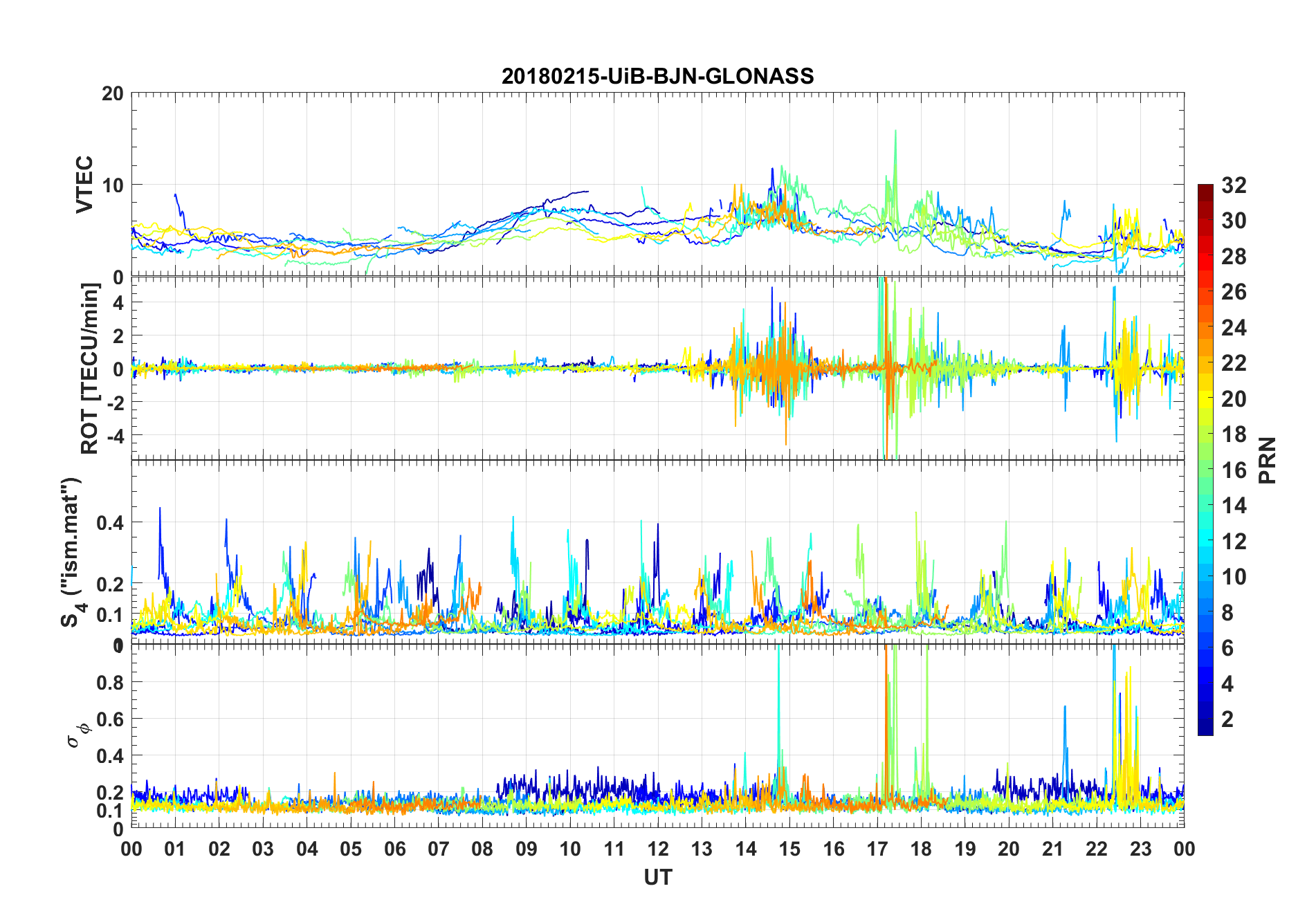Click sigma-phi y-axis tick label 0.8
Screen dimensions: 1316x920
(111, 682)
